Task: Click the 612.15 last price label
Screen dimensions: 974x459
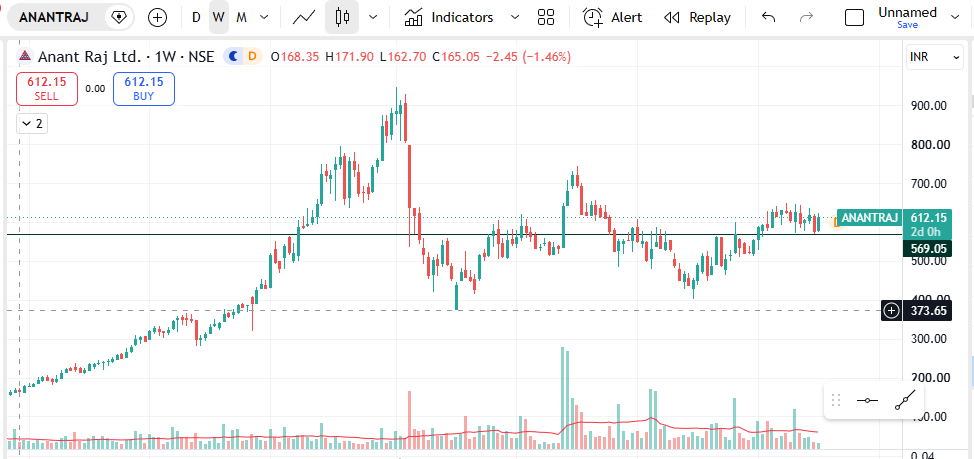Action: click(927, 217)
